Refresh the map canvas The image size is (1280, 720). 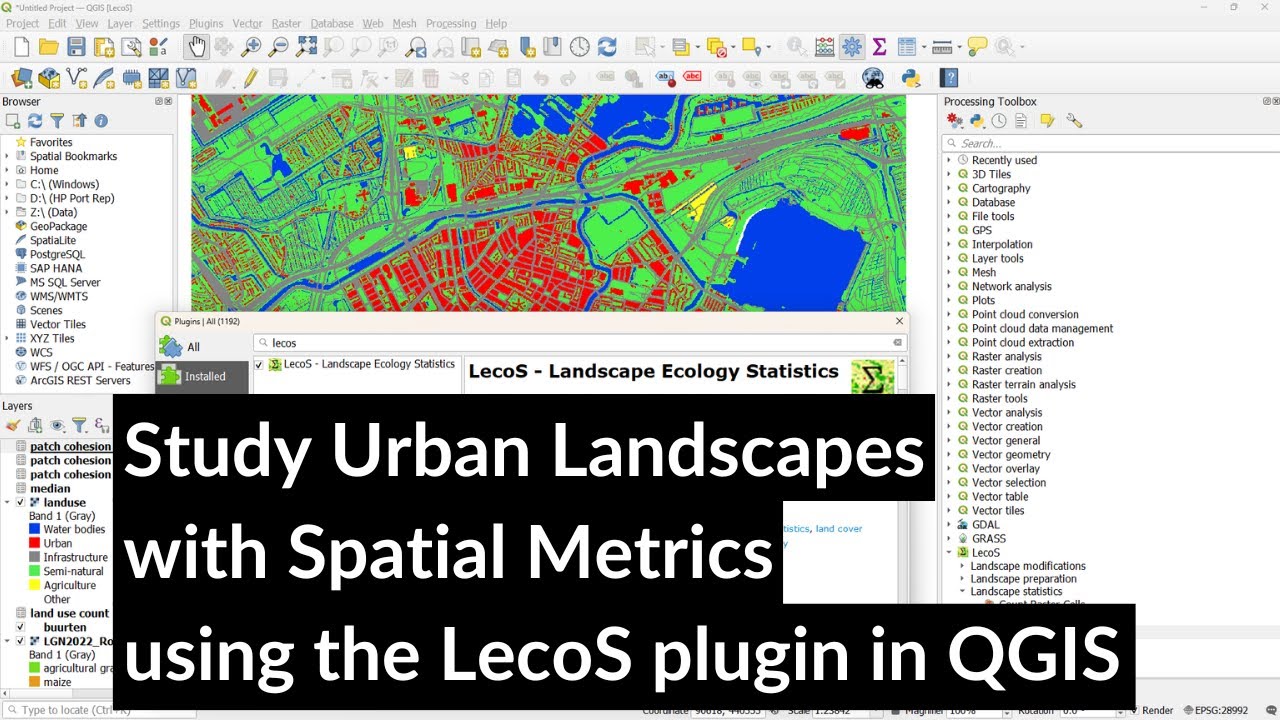click(607, 46)
